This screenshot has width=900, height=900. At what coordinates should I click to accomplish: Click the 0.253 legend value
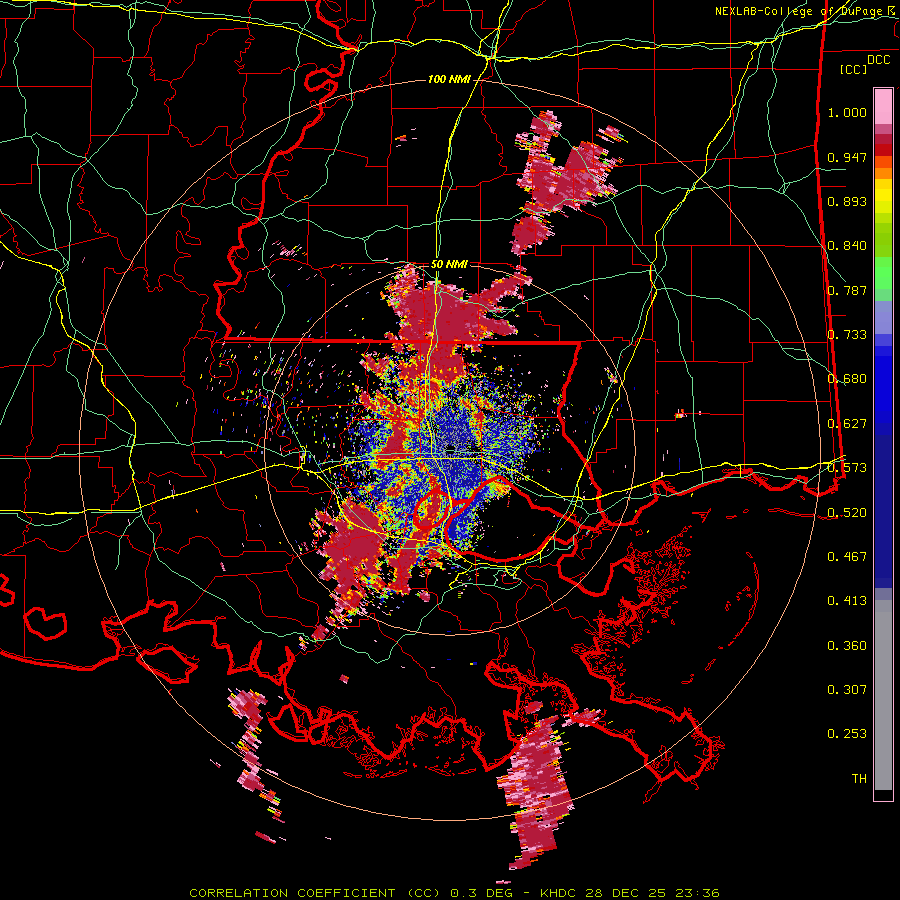click(847, 734)
